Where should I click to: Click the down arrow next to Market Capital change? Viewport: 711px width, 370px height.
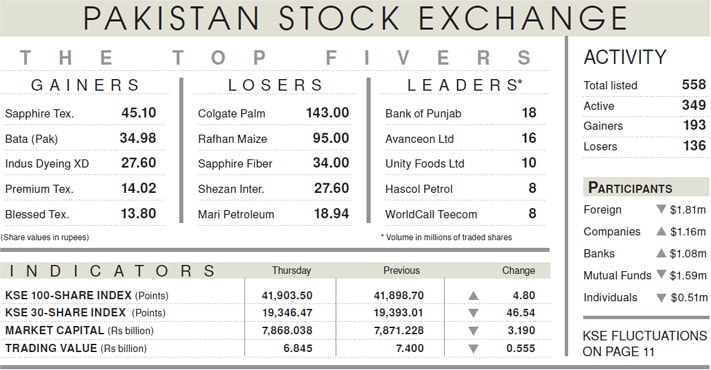(x=473, y=331)
